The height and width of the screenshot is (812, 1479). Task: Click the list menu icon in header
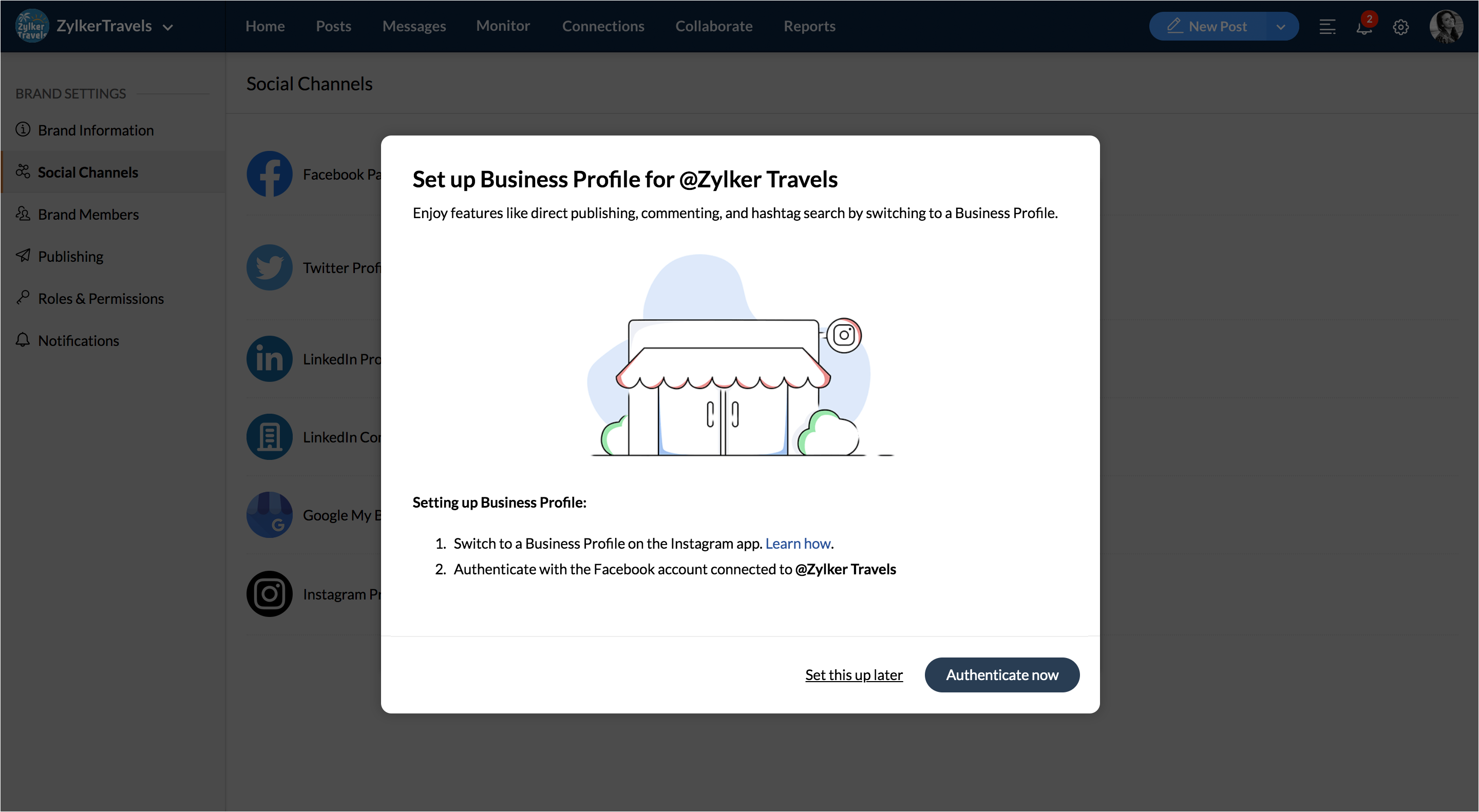[1328, 27]
